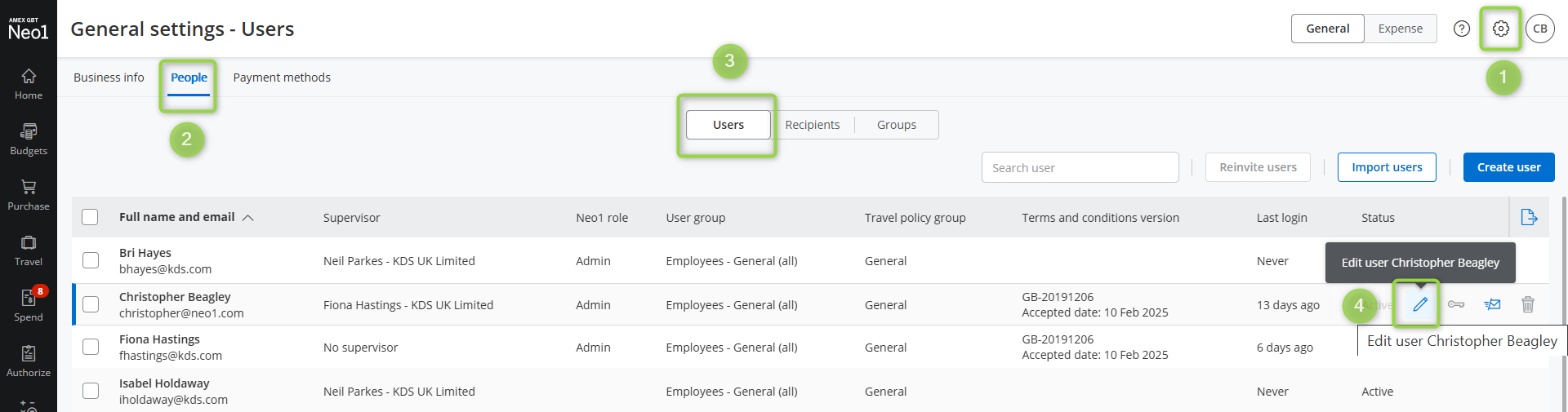The width and height of the screenshot is (1568, 412).
Task: Switch to the Expense settings toggle
Action: tap(1400, 29)
